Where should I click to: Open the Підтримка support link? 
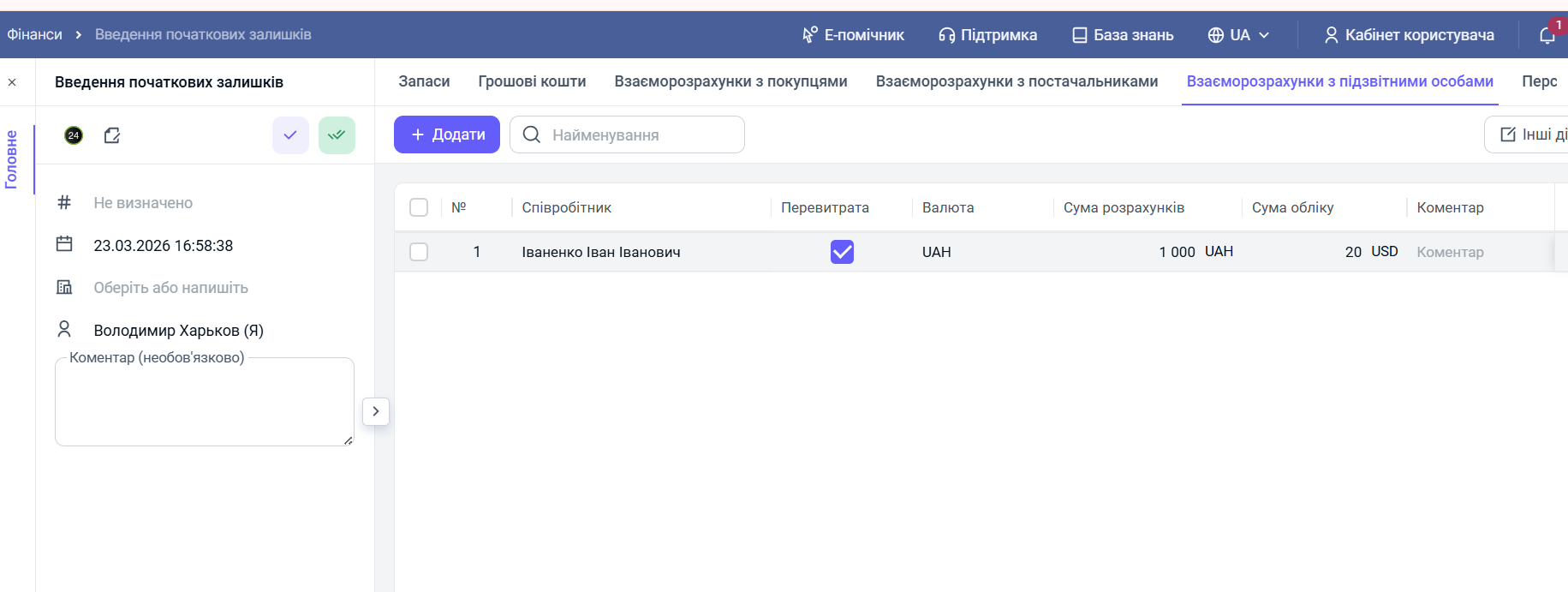pyautogui.click(x=987, y=35)
